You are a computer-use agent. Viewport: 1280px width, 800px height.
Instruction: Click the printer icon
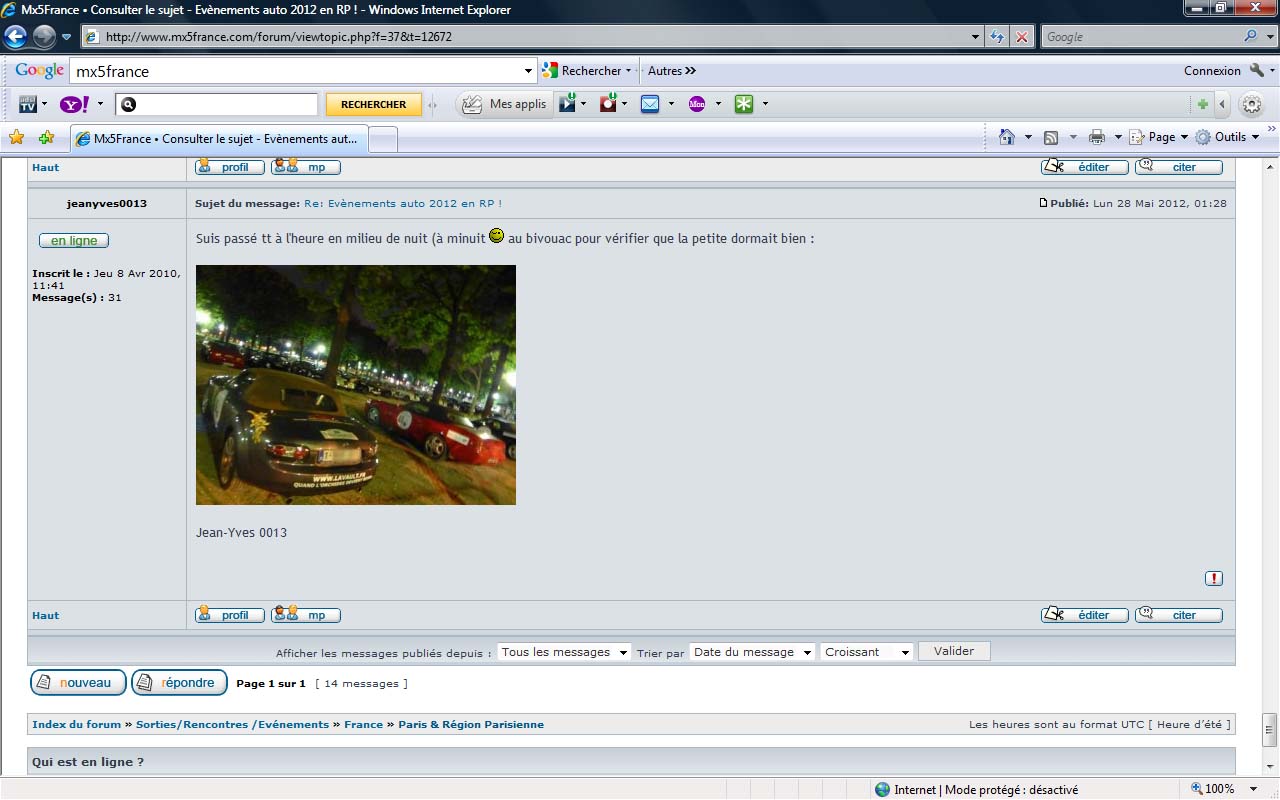point(1097,137)
